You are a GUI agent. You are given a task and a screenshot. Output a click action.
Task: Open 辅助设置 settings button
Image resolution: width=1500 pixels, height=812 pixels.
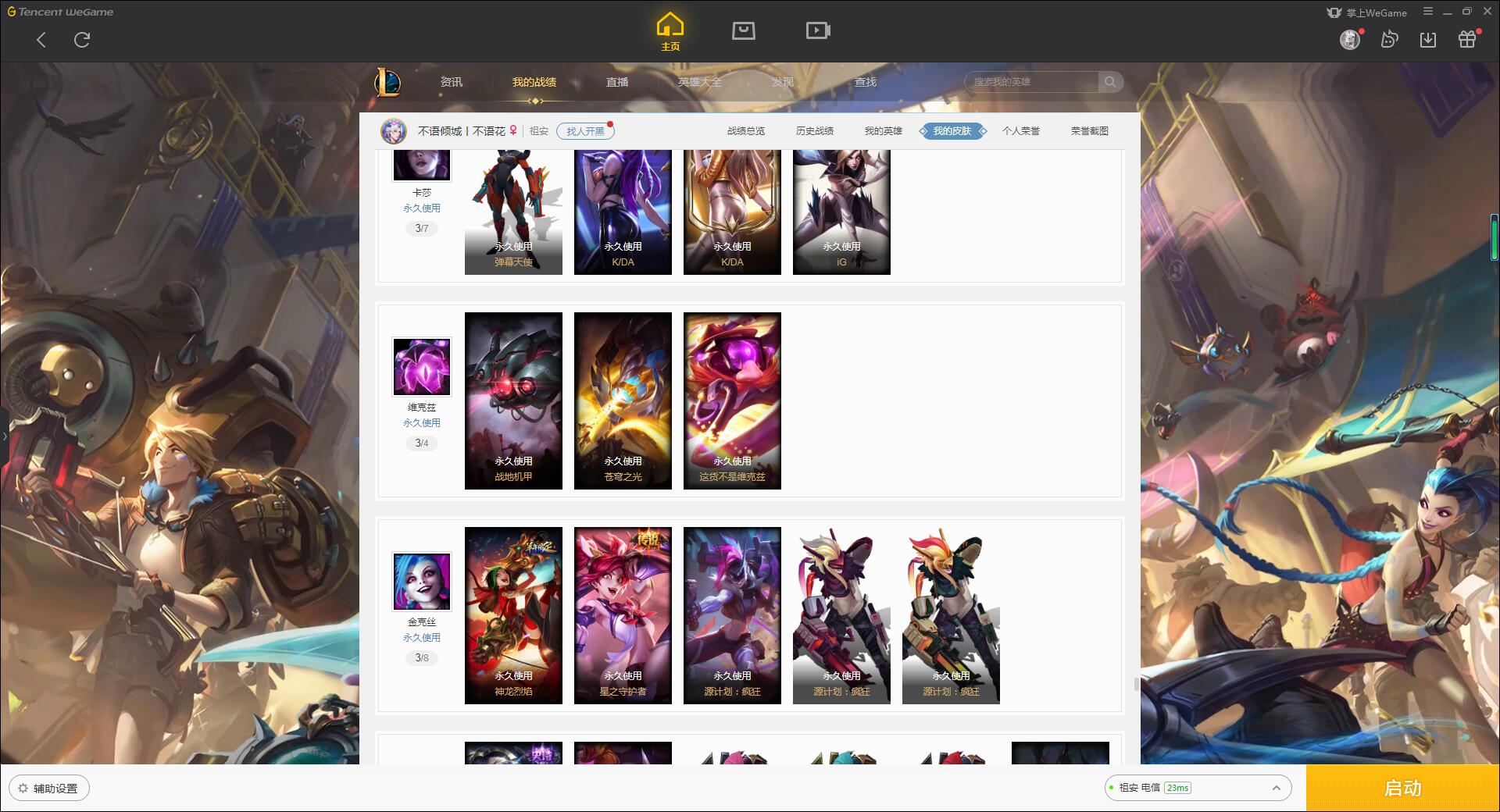49,789
